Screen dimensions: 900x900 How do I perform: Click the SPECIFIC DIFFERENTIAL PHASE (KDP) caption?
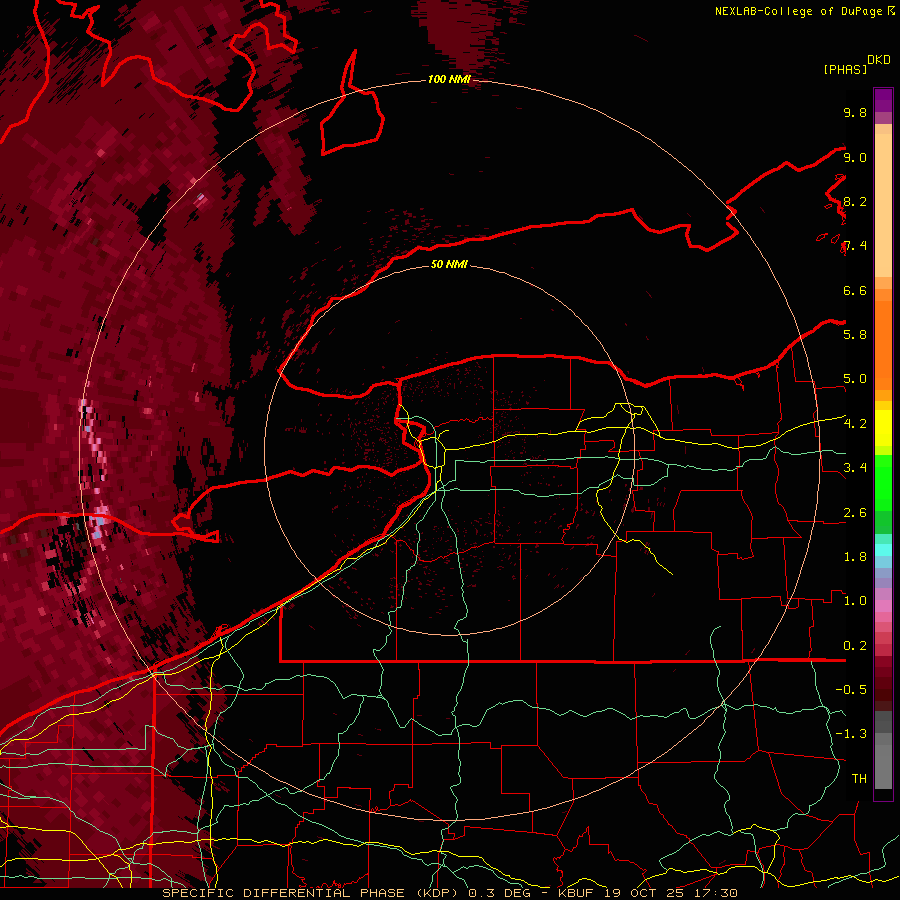tap(312, 893)
